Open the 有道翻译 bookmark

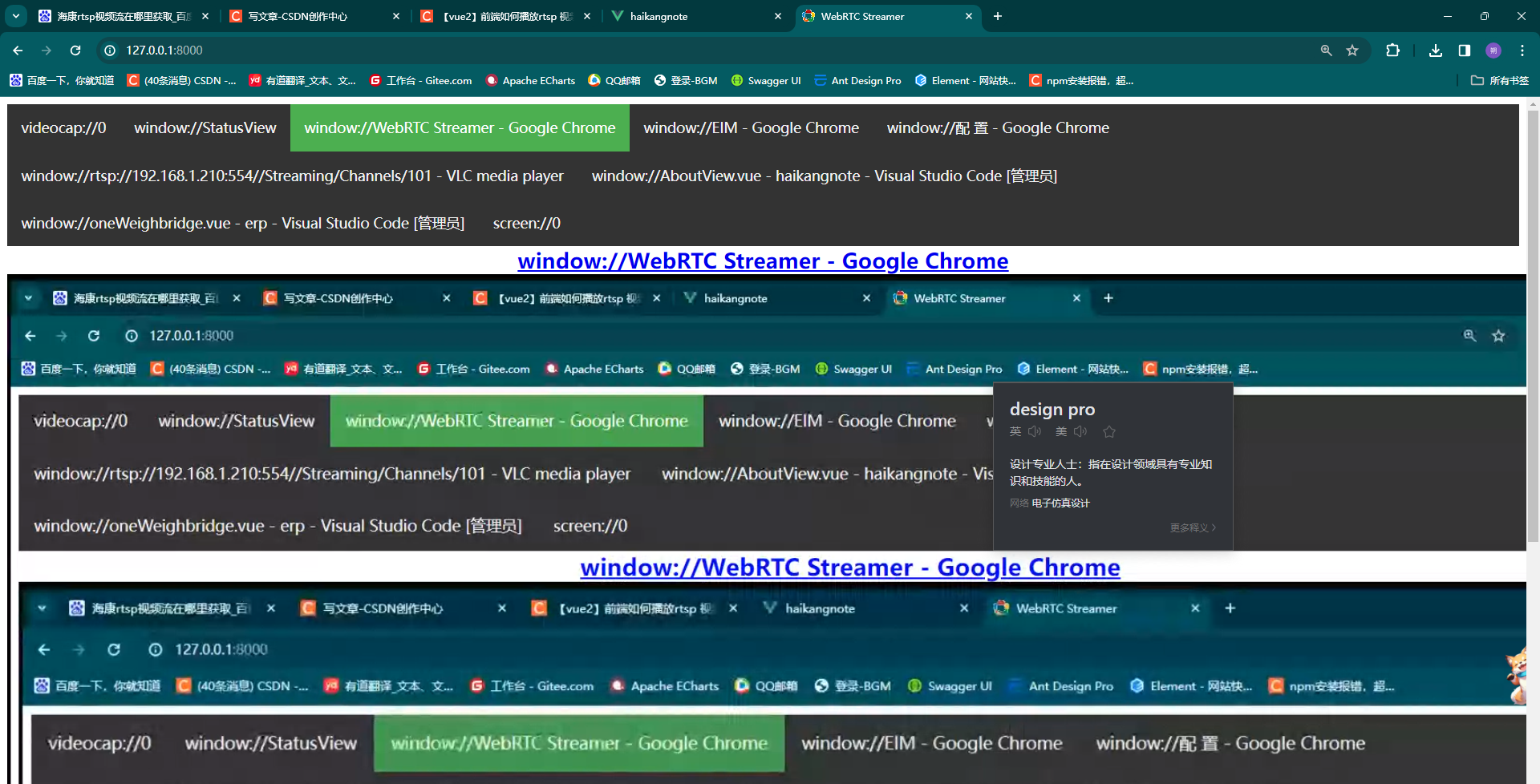coord(302,80)
